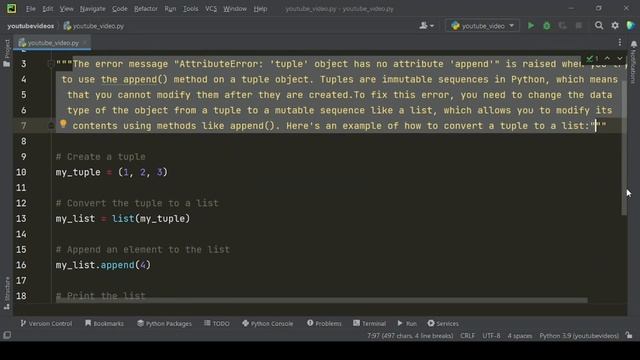Click '# Append an element to the list' comment
Image resolution: width=640 pixels, height=360 pixels.
pos(142,250)
